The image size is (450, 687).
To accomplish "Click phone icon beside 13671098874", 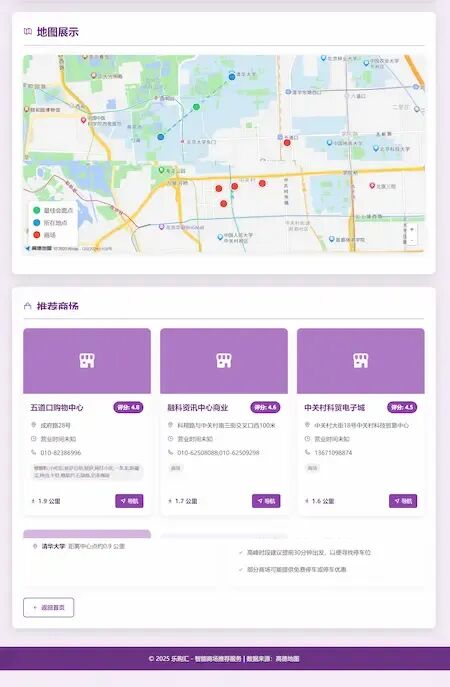I will pyautogui.click(x=307, y=452).
